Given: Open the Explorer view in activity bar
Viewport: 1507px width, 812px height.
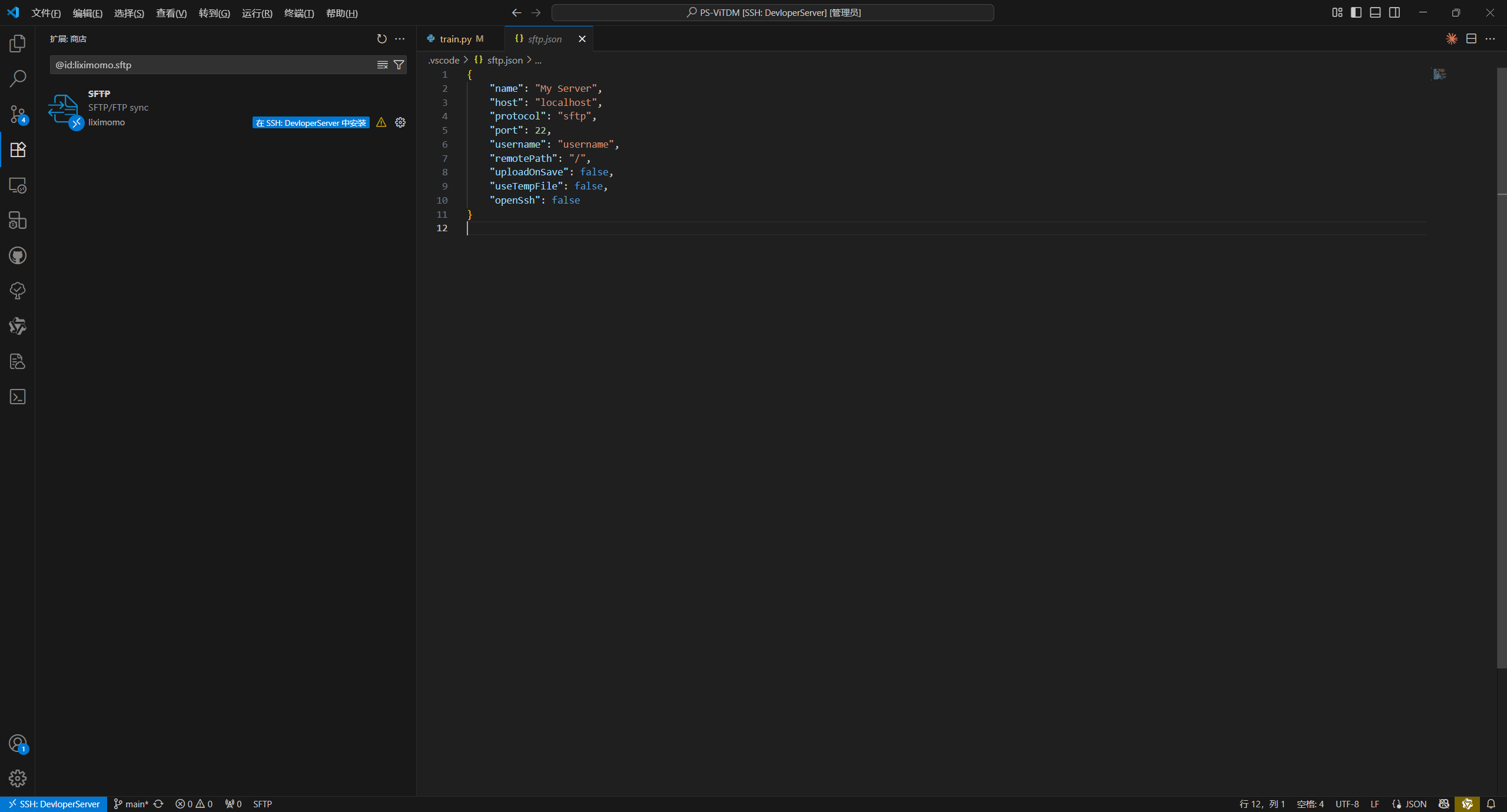Looking at the screenshot, I should [18, 44].
